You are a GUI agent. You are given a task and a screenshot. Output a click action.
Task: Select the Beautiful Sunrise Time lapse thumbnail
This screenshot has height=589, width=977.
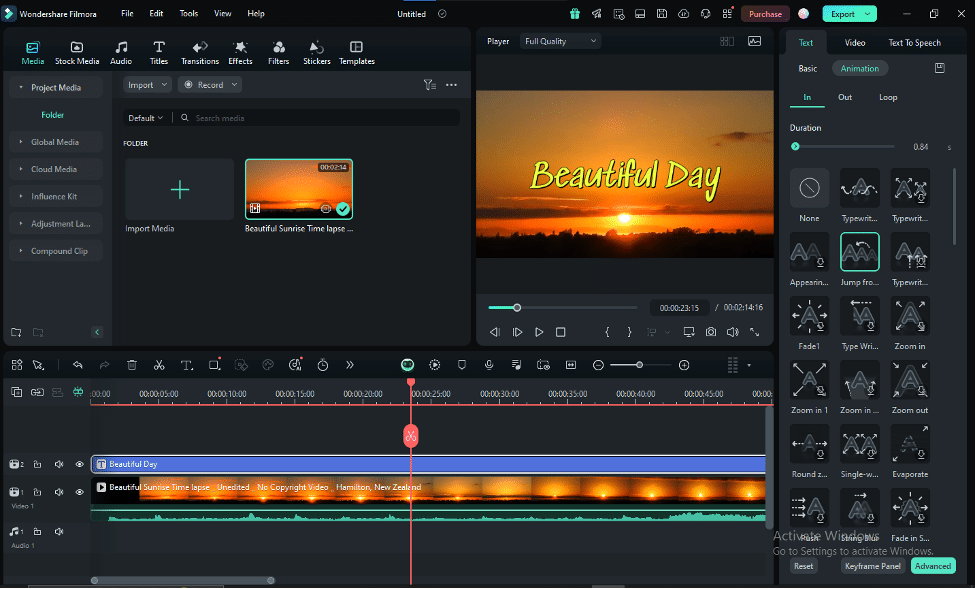point(298,188)
